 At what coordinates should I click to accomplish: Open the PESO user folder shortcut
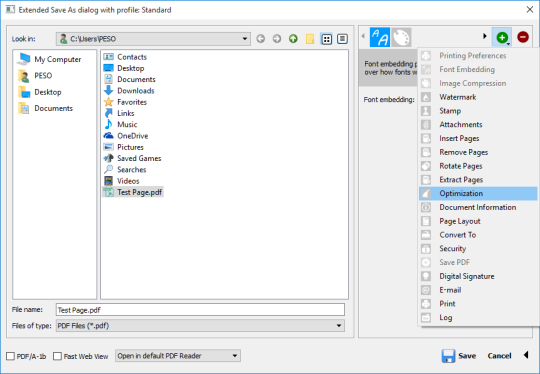35,75
